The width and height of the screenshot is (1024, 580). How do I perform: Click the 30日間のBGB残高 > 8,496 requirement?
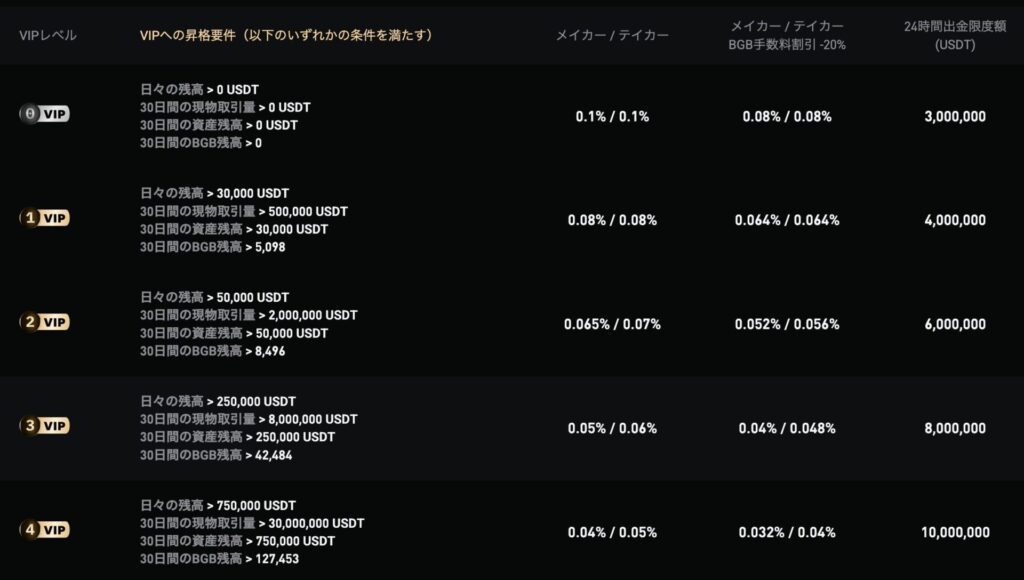coord(211,351)
